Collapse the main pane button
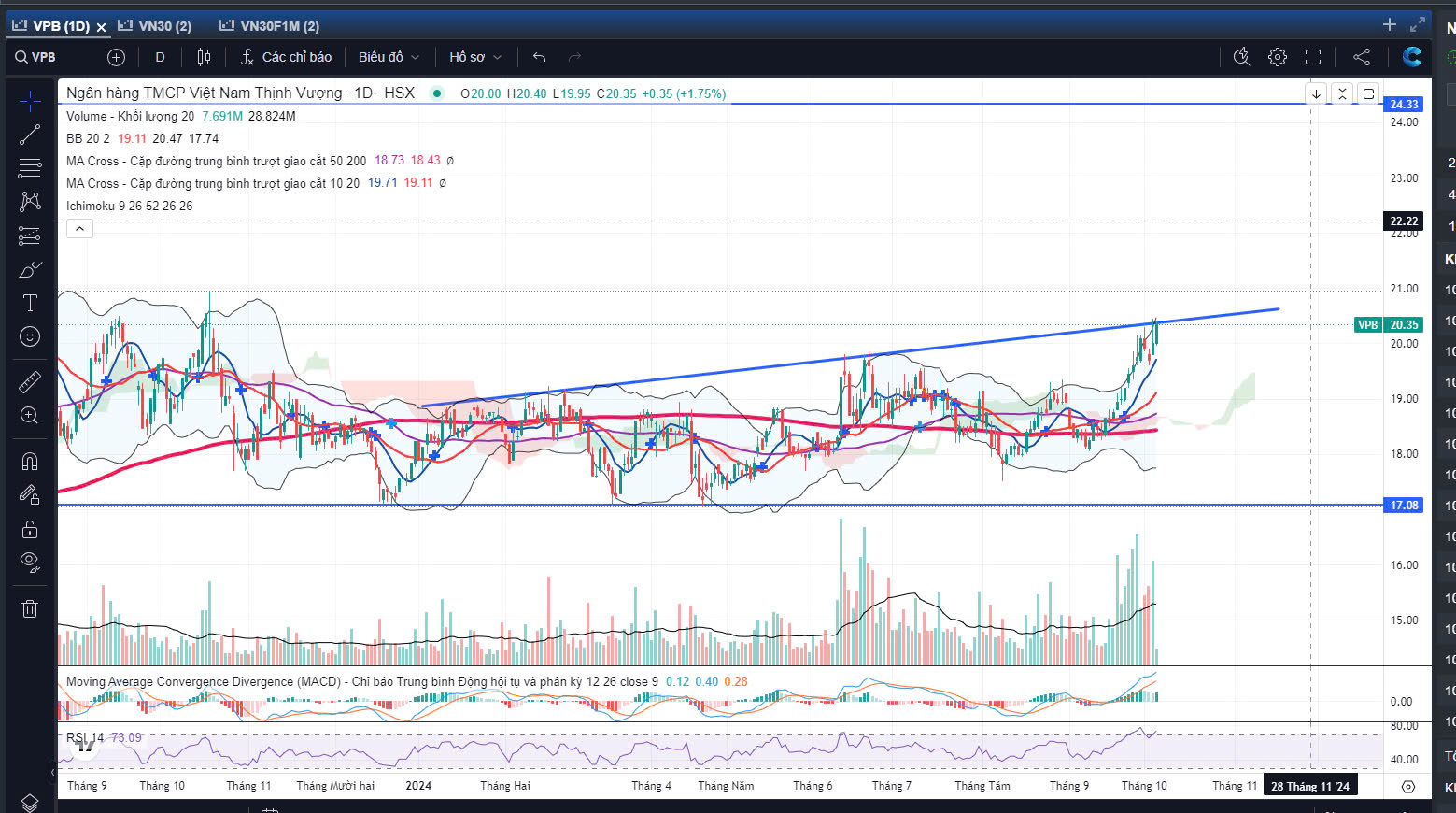The height and width of the screenshot is (813, 1456). (1342, 93)
